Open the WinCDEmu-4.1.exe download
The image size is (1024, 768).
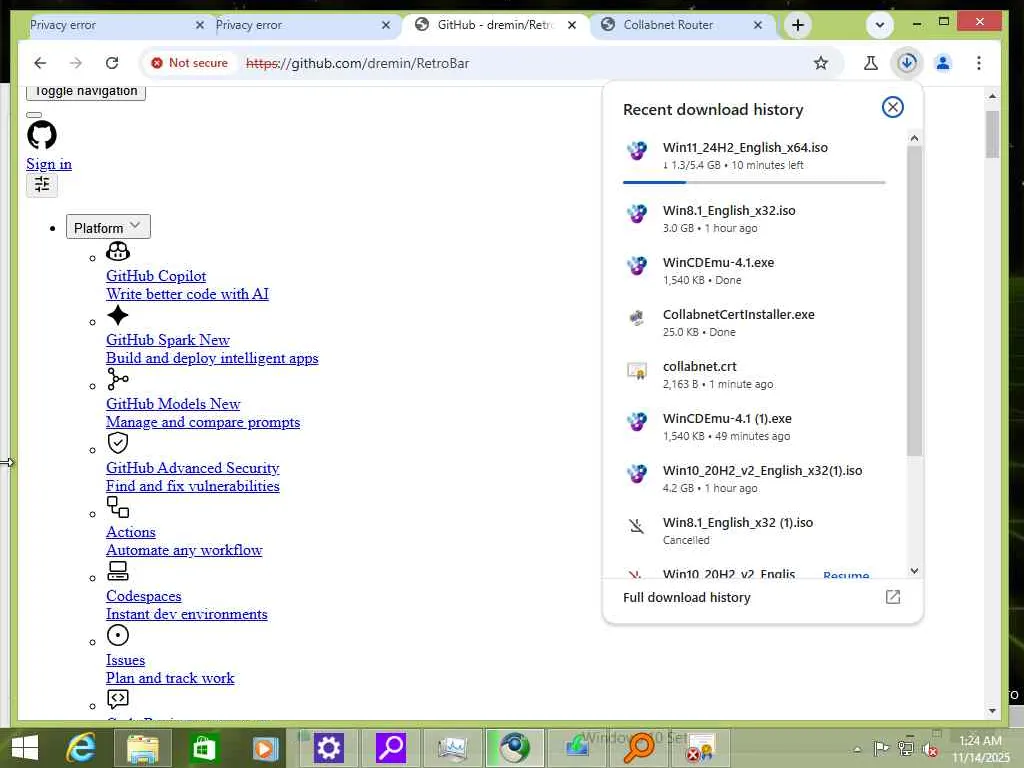pyautogui.click(x=754, y=270)
